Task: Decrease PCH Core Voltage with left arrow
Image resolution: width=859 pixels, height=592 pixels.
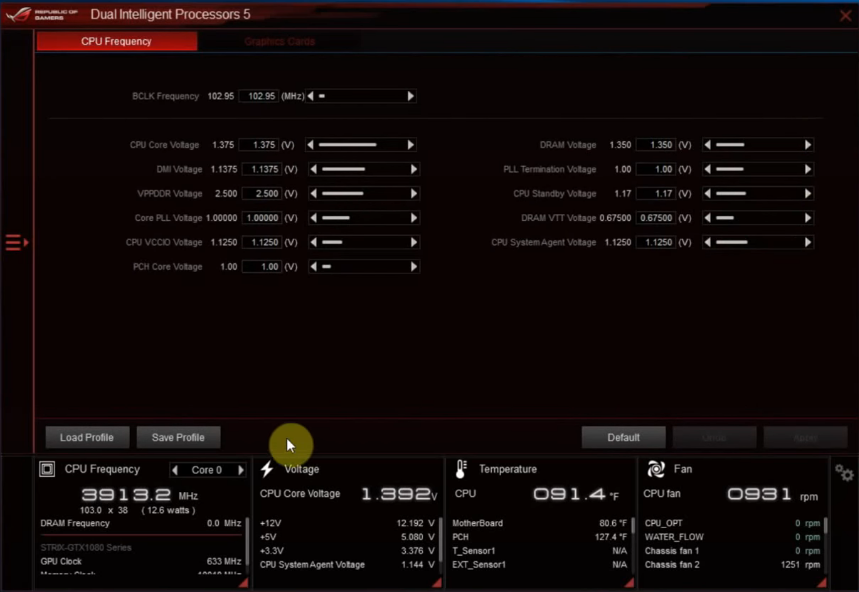Action: 313,267
